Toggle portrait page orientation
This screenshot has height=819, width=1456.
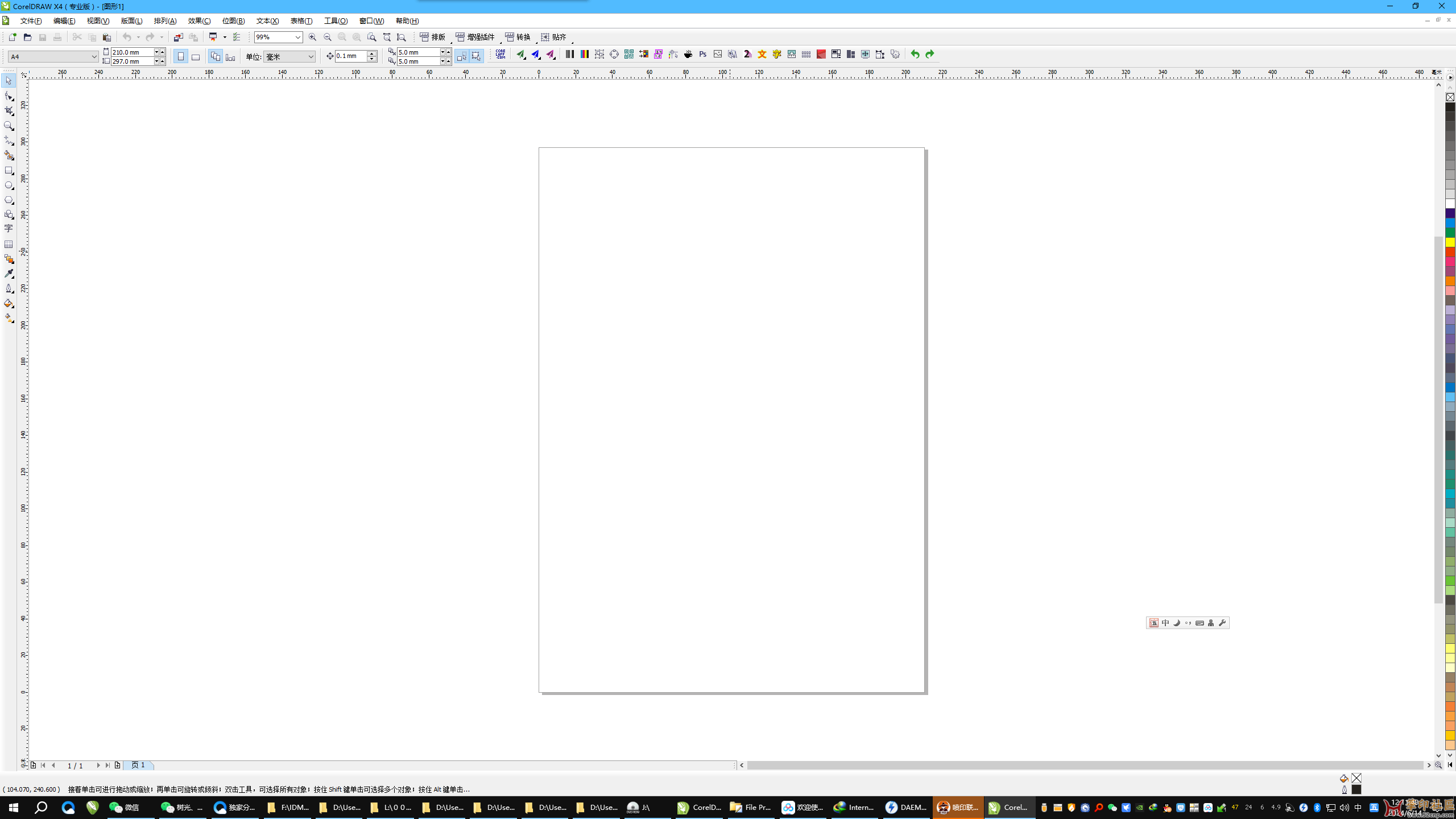[181, 56]
